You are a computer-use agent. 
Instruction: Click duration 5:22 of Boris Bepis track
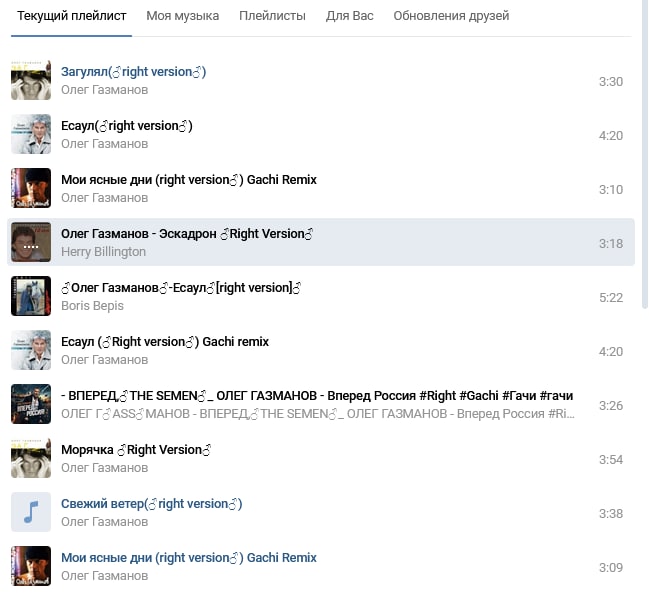click(611, 298)
